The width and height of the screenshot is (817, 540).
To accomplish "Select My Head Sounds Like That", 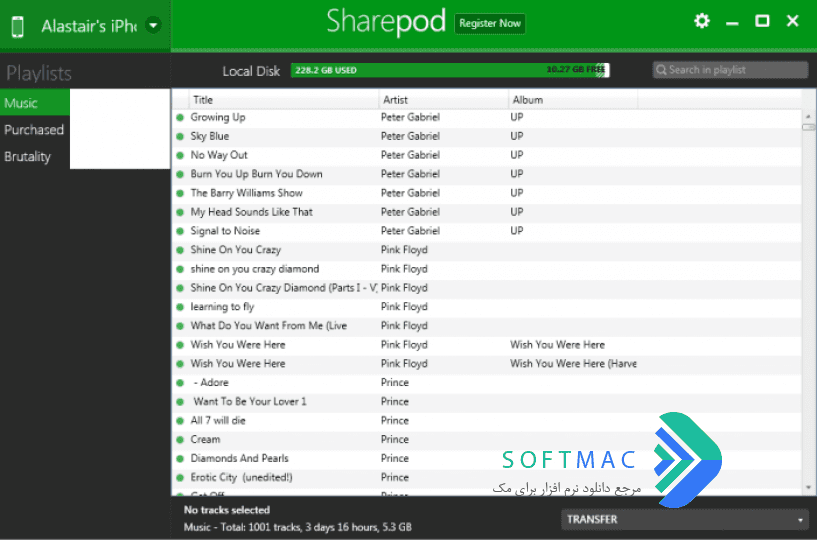I will (x=252, y=212).
